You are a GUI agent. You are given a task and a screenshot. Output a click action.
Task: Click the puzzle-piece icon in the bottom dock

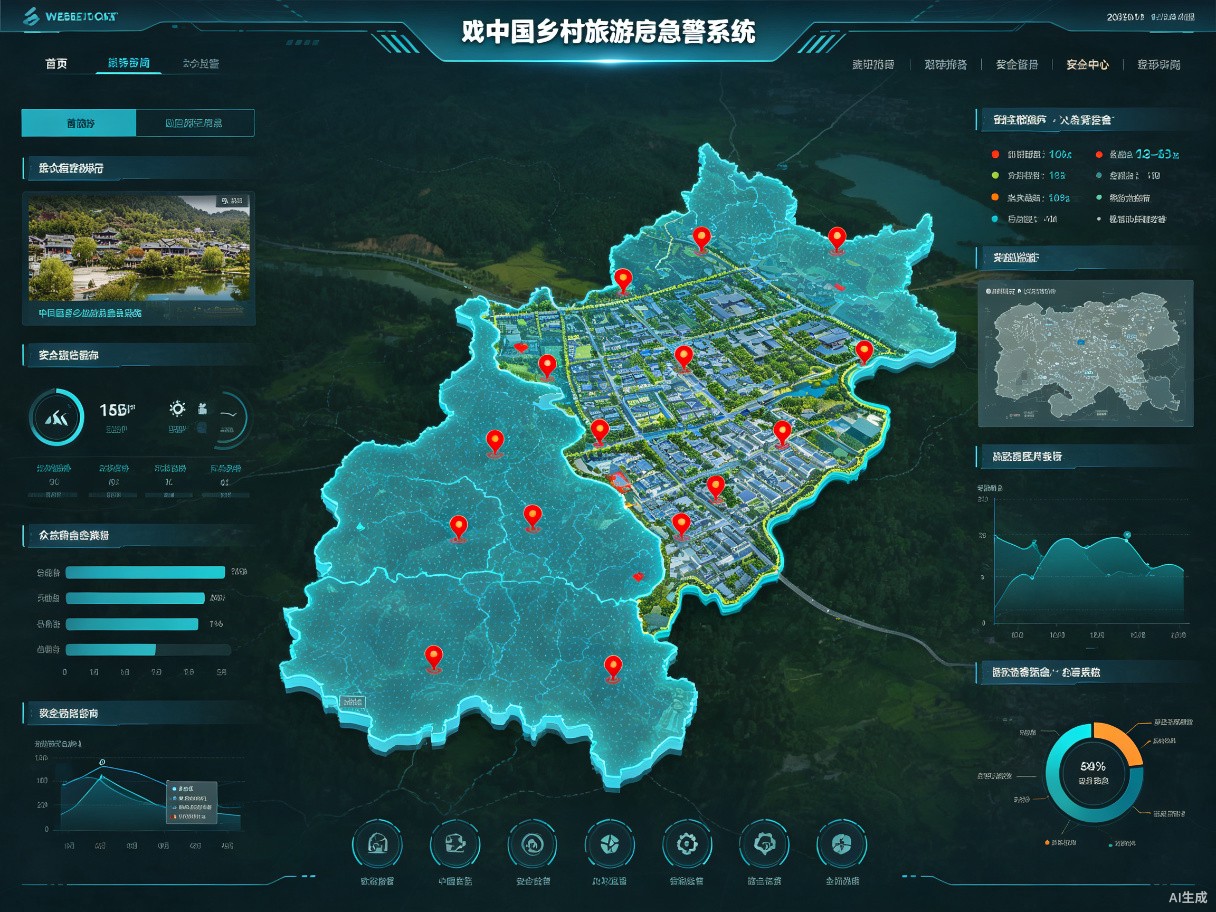[454, 846]
